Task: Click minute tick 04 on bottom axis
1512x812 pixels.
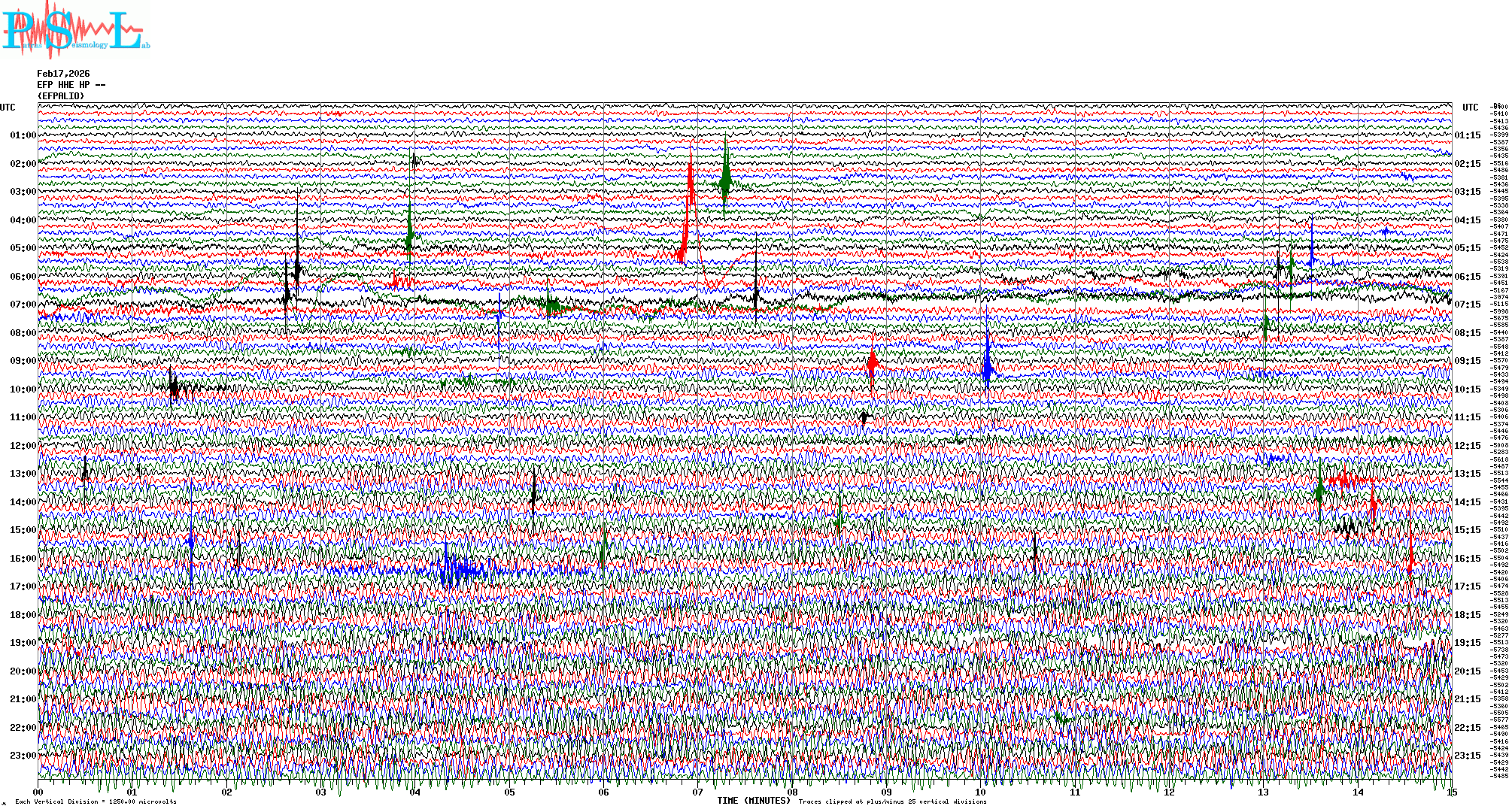Action: (415, 792)
